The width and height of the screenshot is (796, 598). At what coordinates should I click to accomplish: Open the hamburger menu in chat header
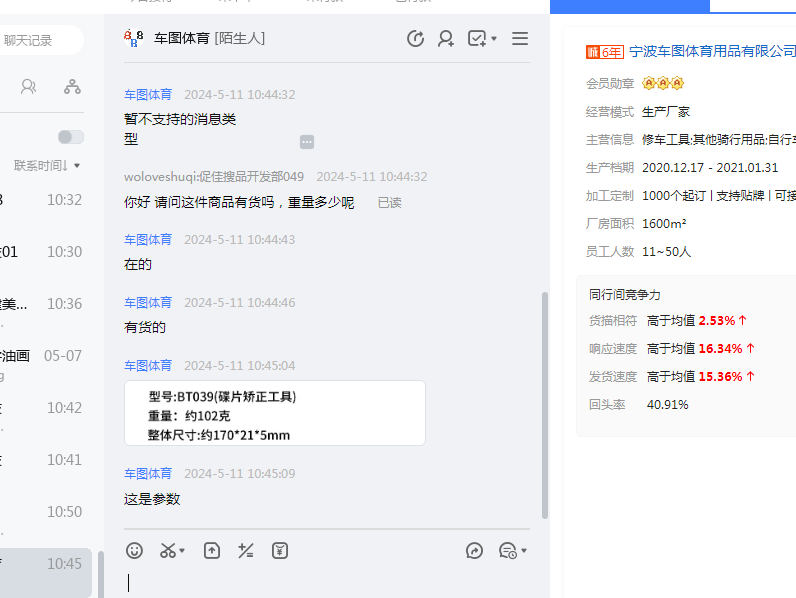(520, 39)
